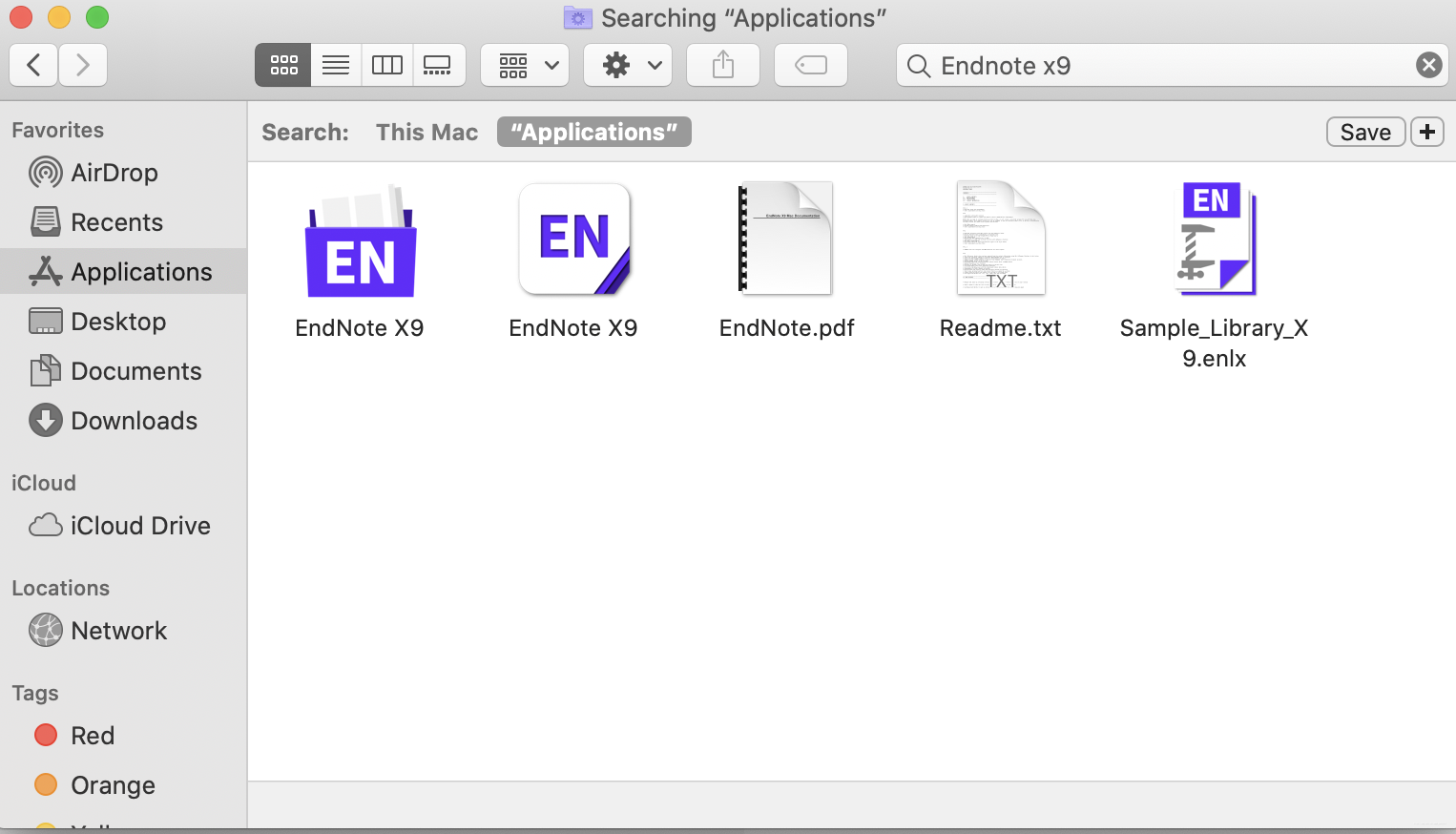
Task: Open iCloud Drive in the sidebar
Action: pyautogui.click(x=123, y=526)
